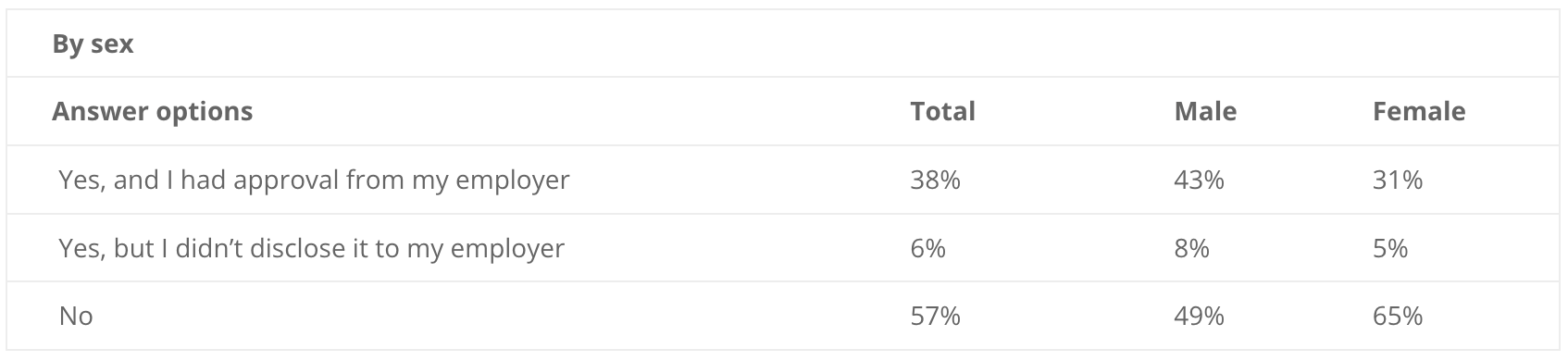
Task: Click the 31% female approval cell
Action: tap(1398, 180)
